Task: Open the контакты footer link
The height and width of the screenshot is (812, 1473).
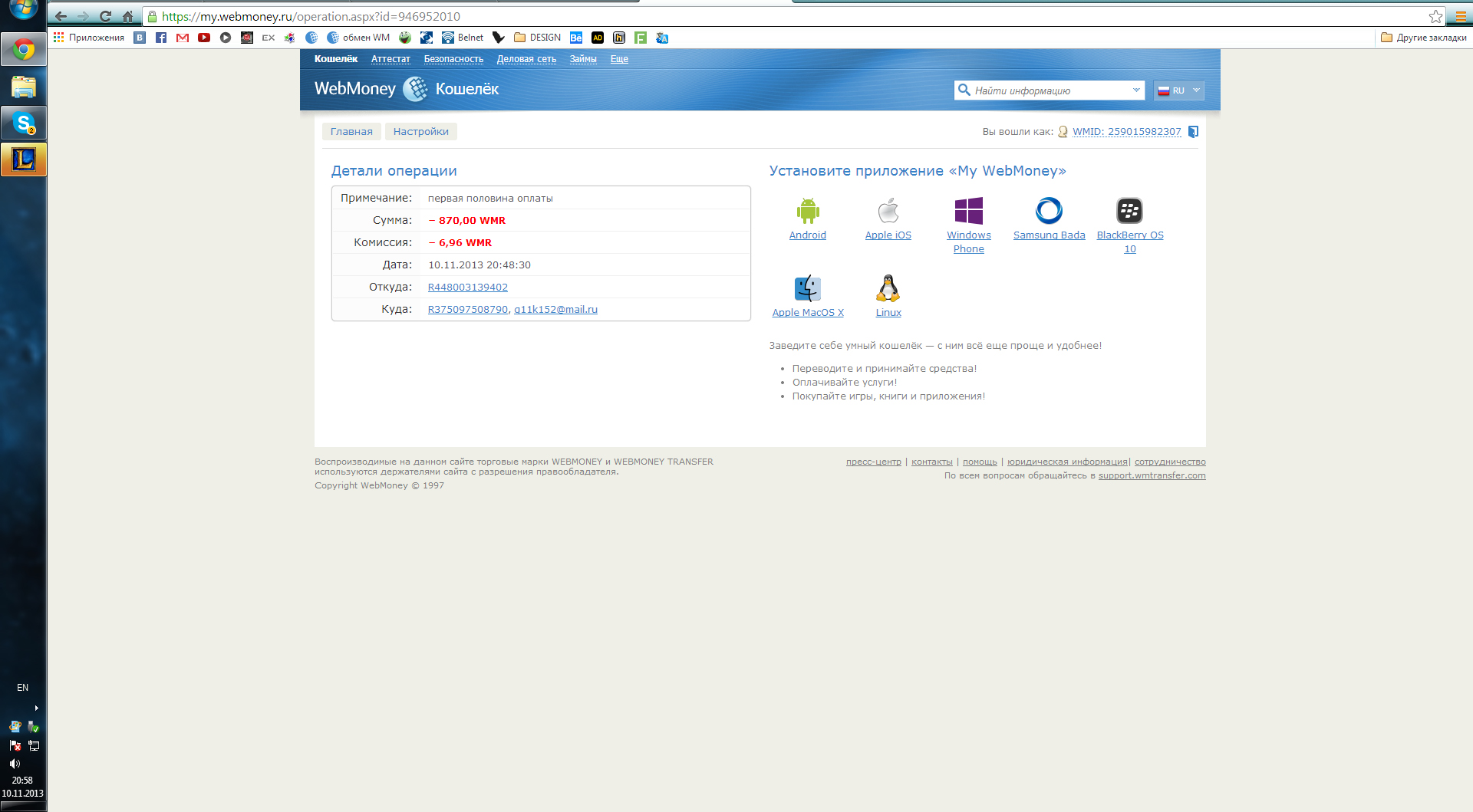Action: click(932, 462)
